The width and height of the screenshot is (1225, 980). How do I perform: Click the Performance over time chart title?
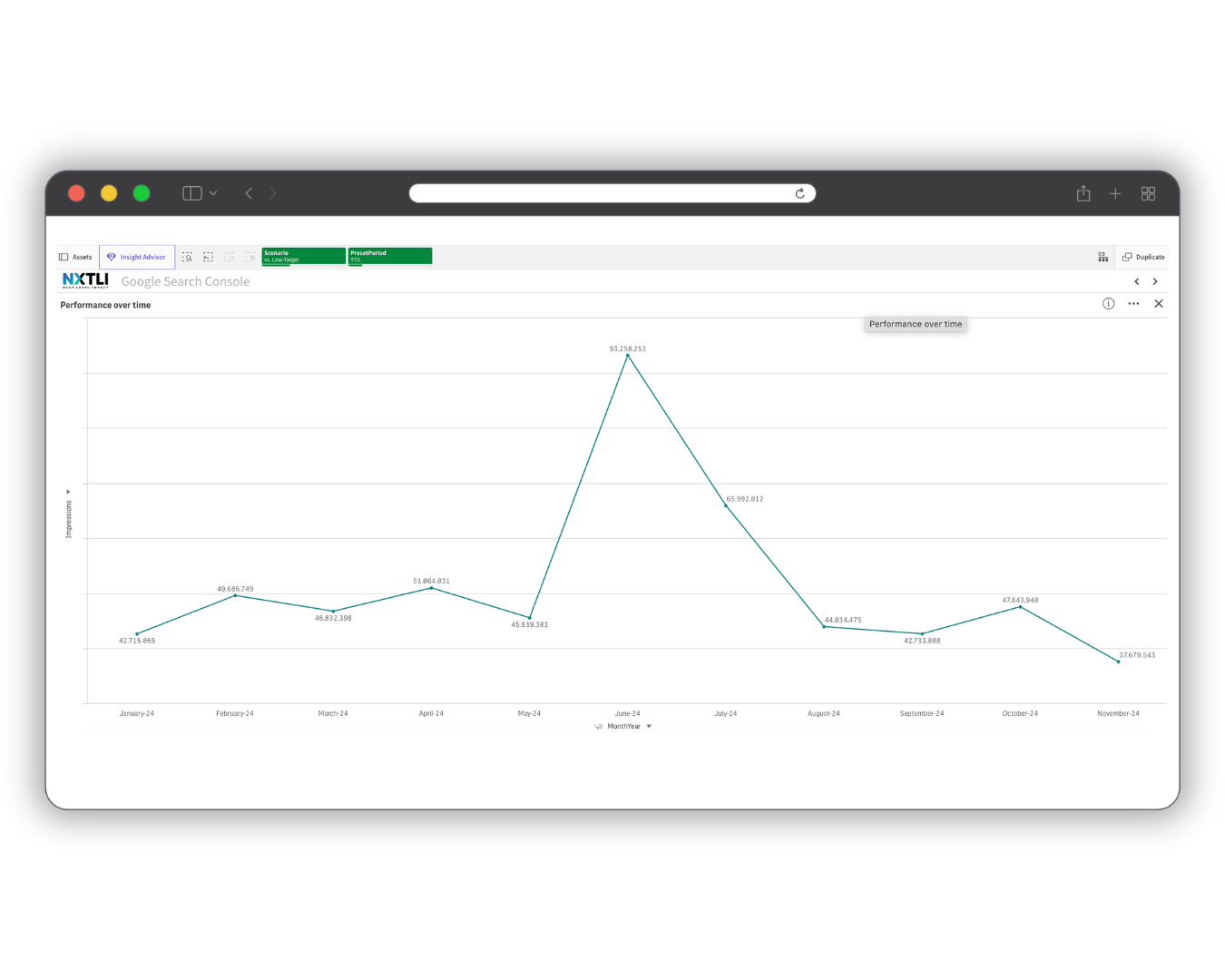tap(105, 305)
